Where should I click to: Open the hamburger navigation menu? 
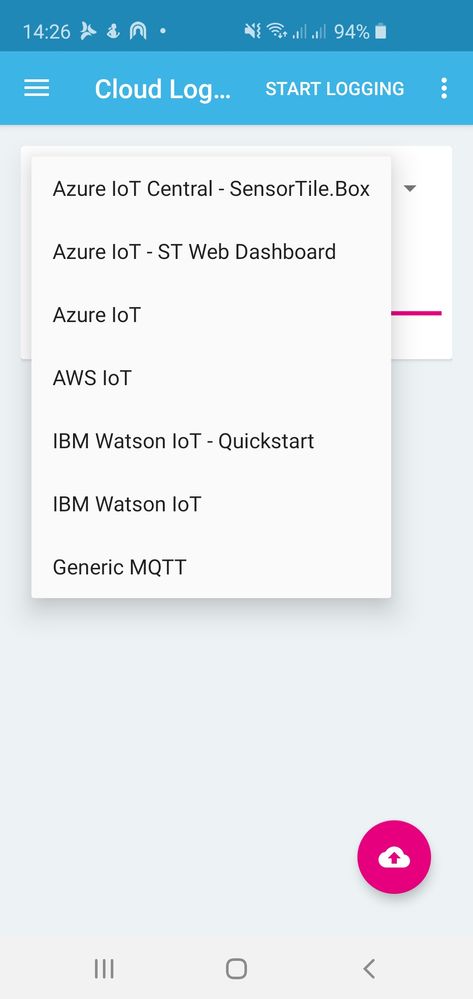pyautogui.click(x=36, y=88)
